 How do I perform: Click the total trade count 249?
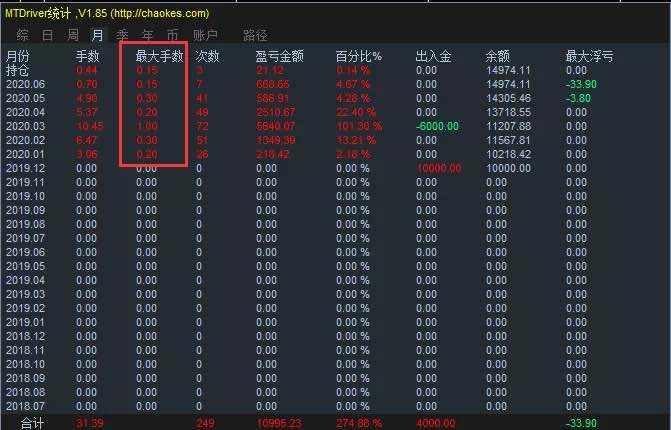tap(205, 424)
